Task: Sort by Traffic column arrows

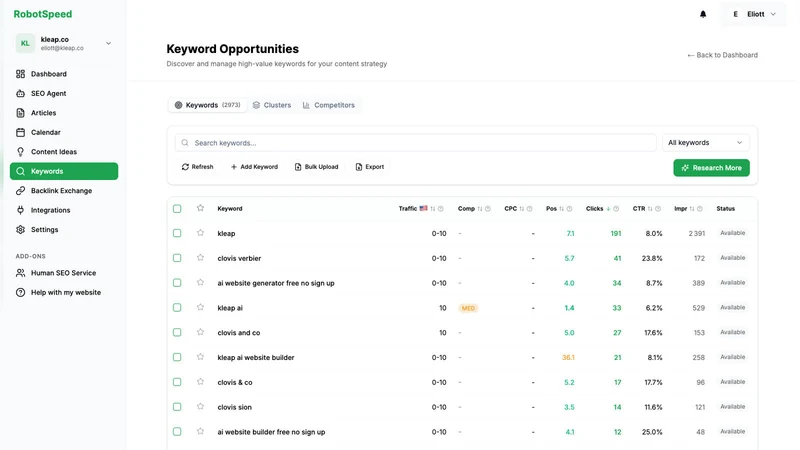Action: click(433, 209)
